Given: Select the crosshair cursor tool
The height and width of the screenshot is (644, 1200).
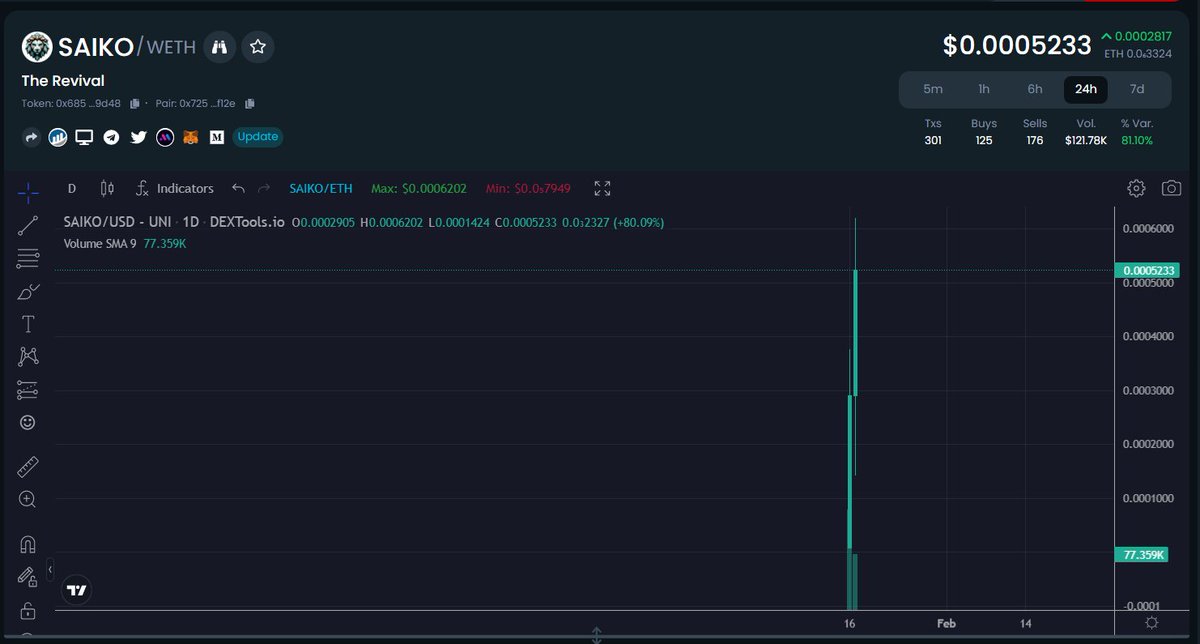Looking at the screenshot, I should coord(28,191).
